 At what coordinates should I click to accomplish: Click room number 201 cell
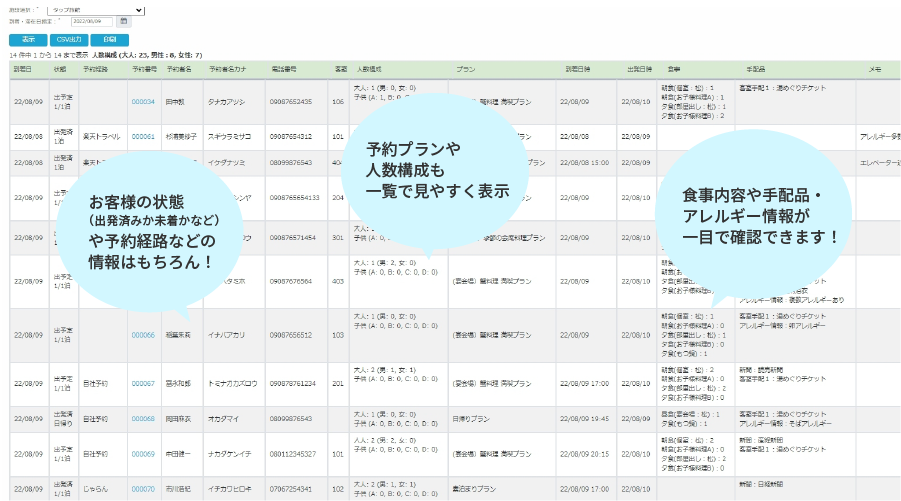[x=338, y=383]
